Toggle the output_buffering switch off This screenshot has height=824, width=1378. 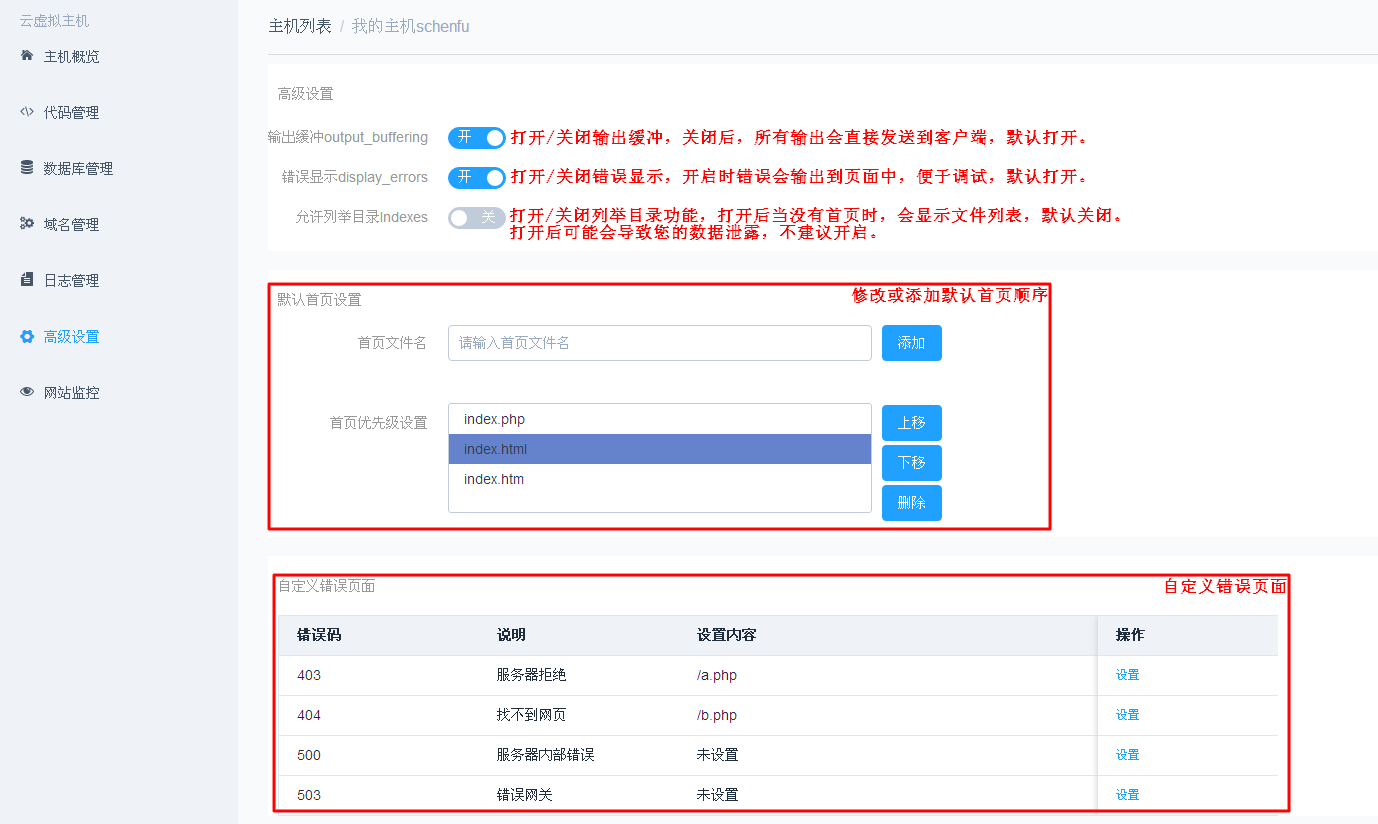tap(477, 137)
